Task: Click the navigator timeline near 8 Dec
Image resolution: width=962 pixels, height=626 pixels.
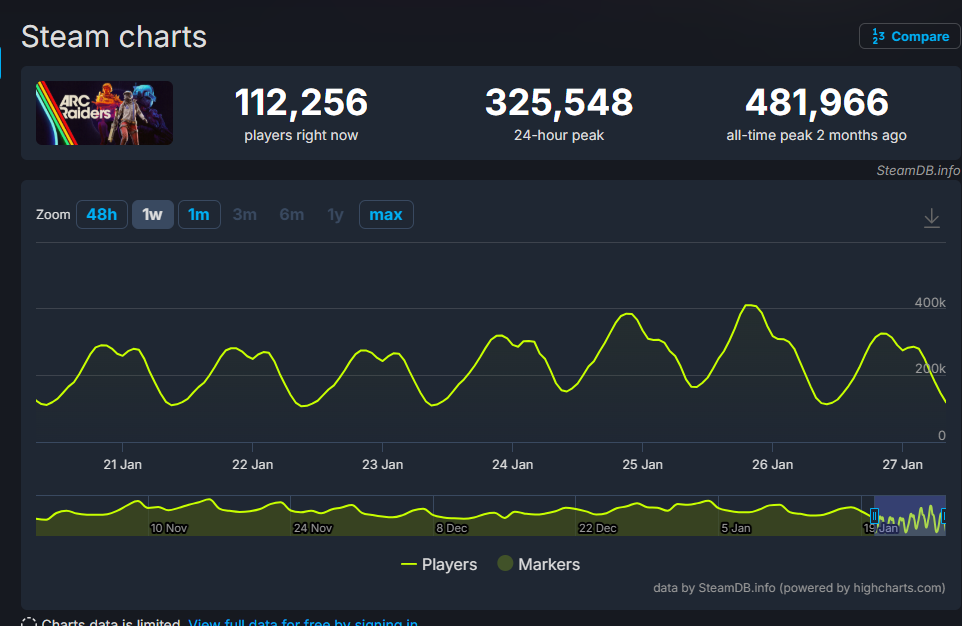Action: 451,515
